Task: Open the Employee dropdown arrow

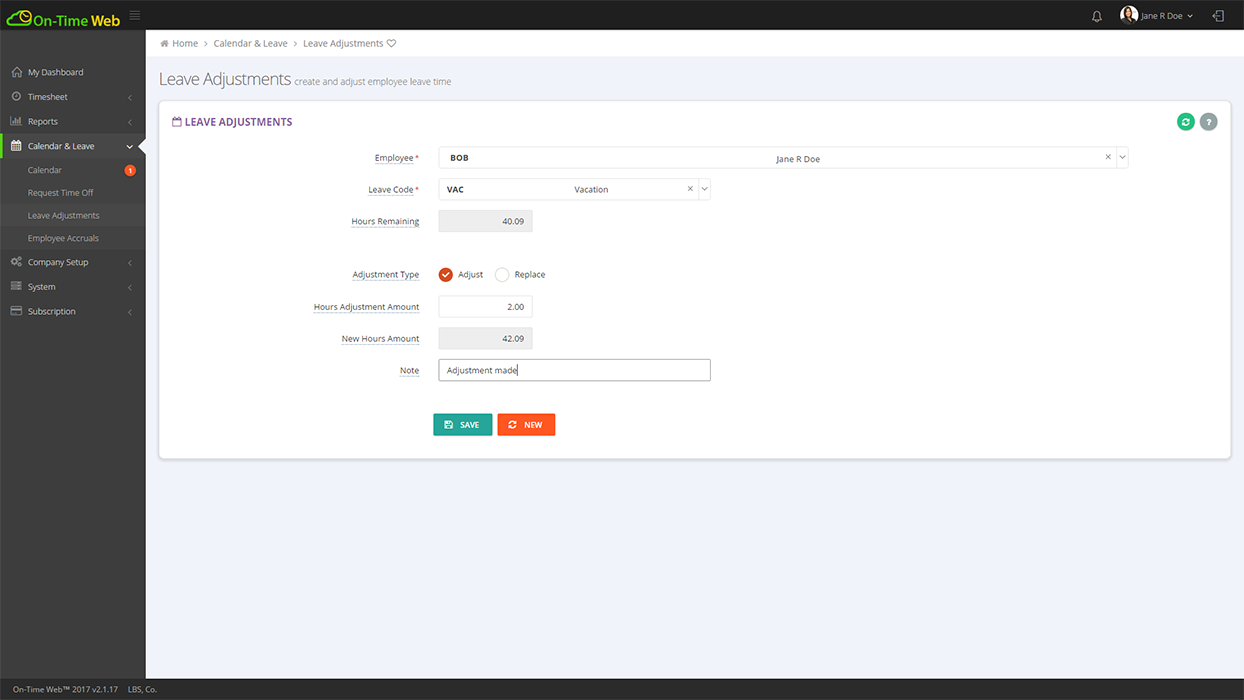Action: [1122, 157]
